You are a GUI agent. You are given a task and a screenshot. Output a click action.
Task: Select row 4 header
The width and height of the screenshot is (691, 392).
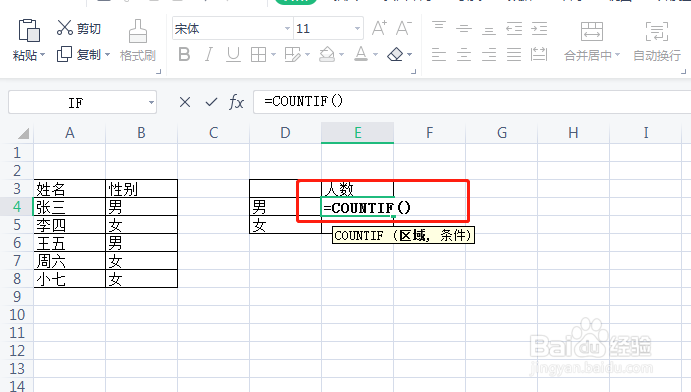(17, 207)
